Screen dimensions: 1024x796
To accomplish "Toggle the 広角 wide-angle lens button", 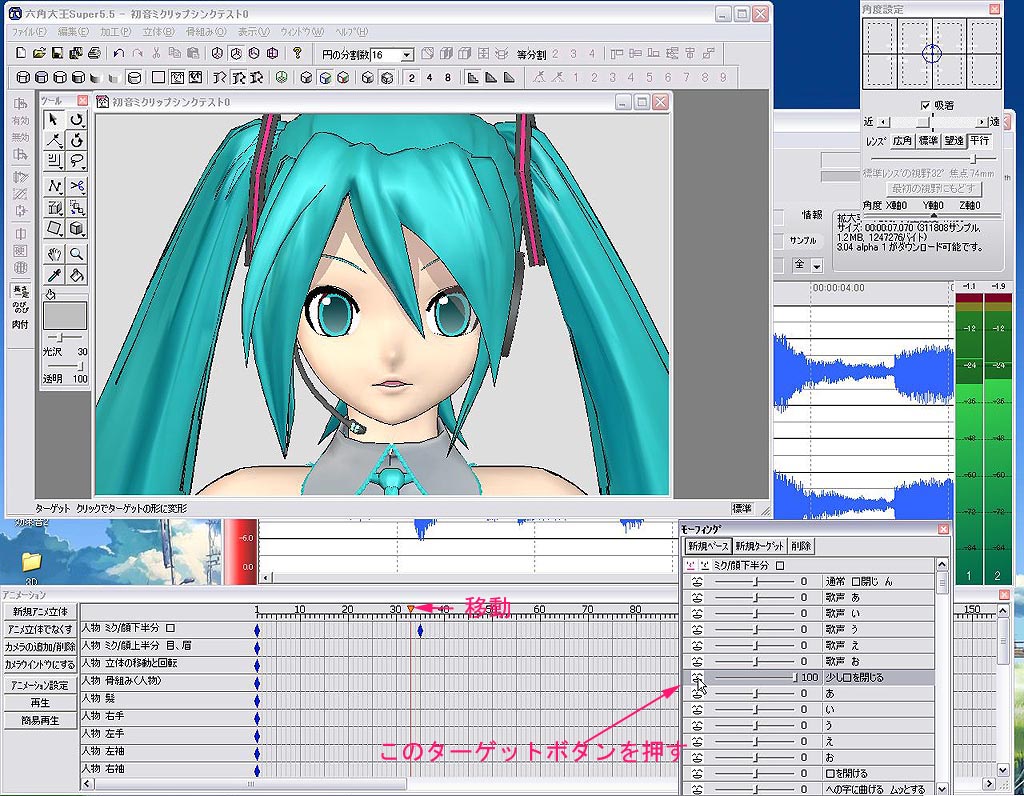I will [902, 140].
